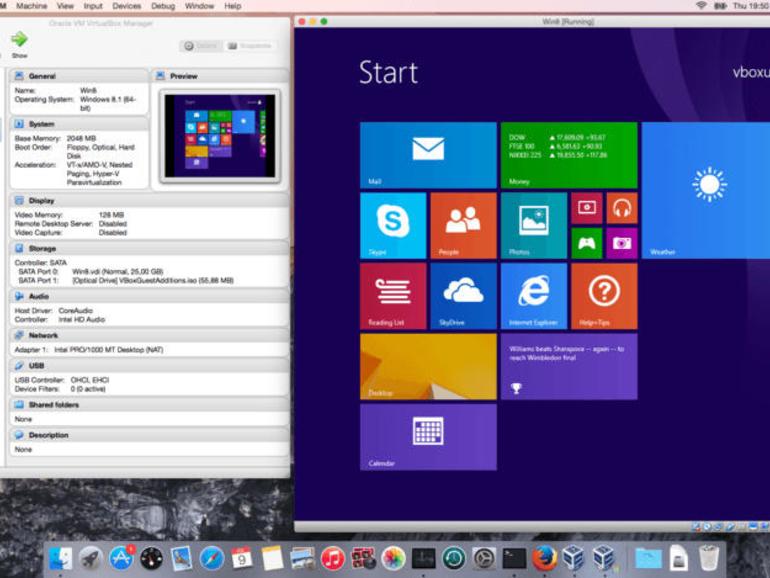Click the vboxuser account name
The image size is (770, 578).
click(x=751, y=72)
